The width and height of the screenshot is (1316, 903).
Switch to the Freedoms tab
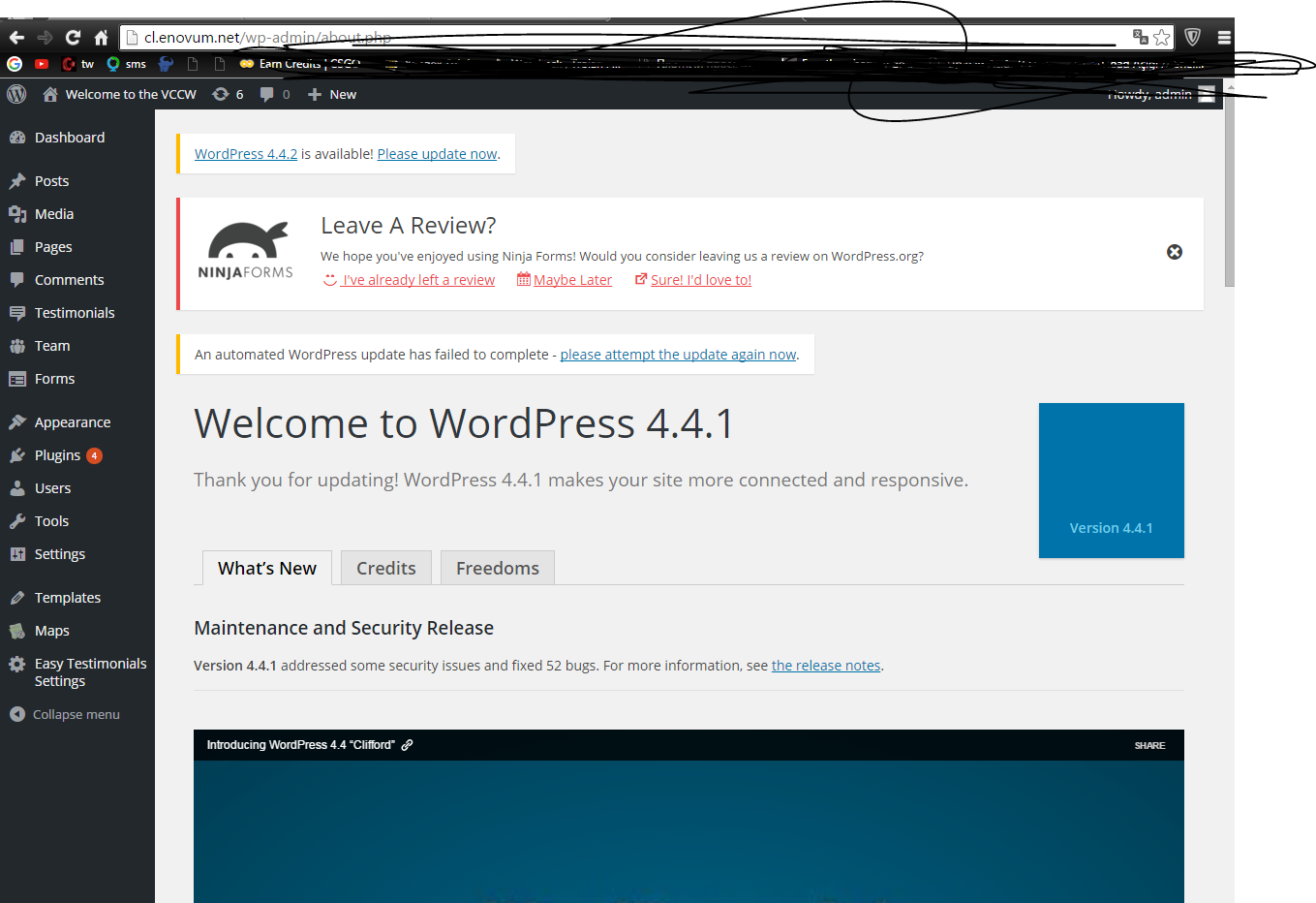click(x=498, y=568)
